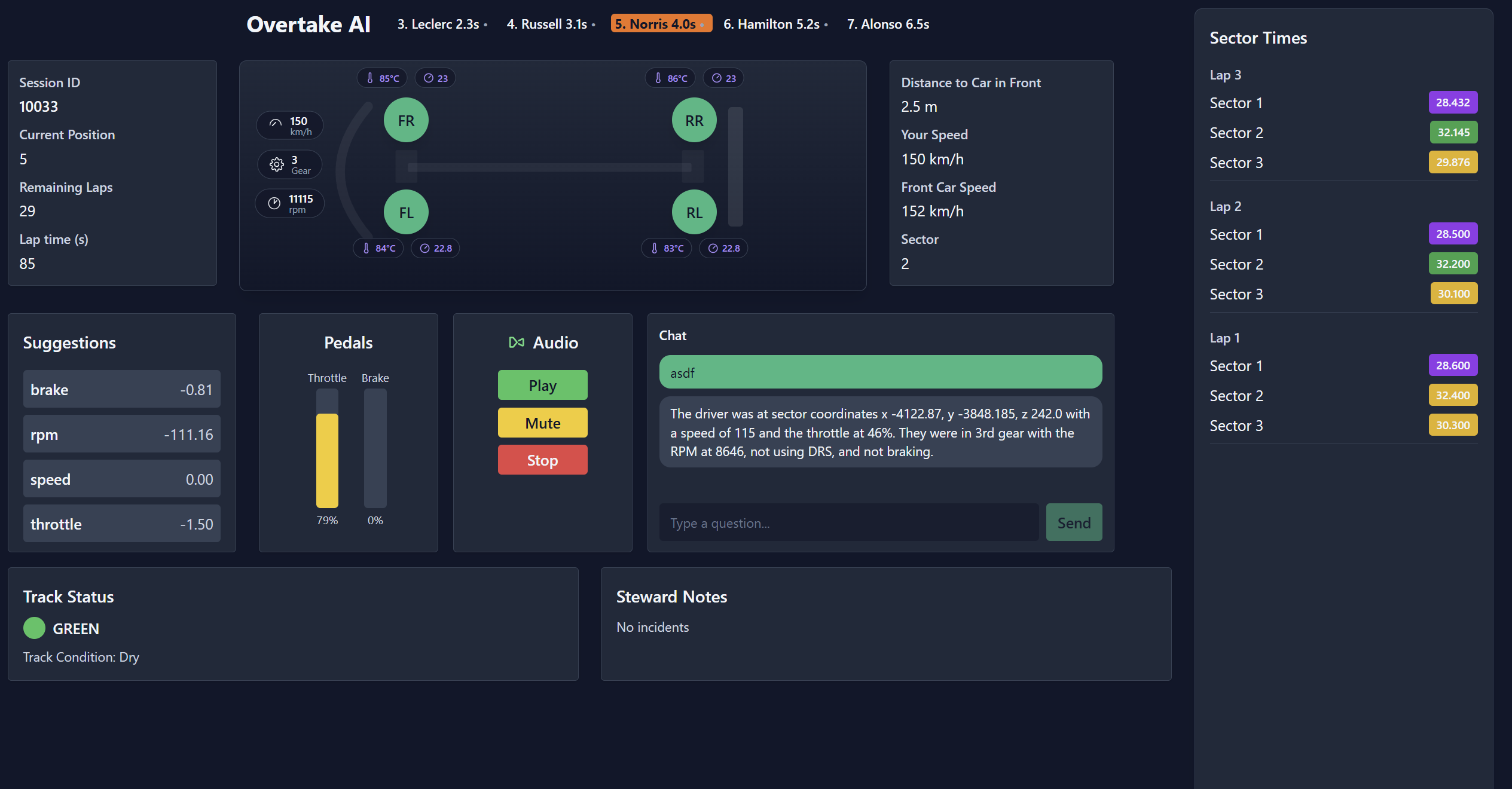Click the purple 28.432 Lap 3 sector badge

1452,102
